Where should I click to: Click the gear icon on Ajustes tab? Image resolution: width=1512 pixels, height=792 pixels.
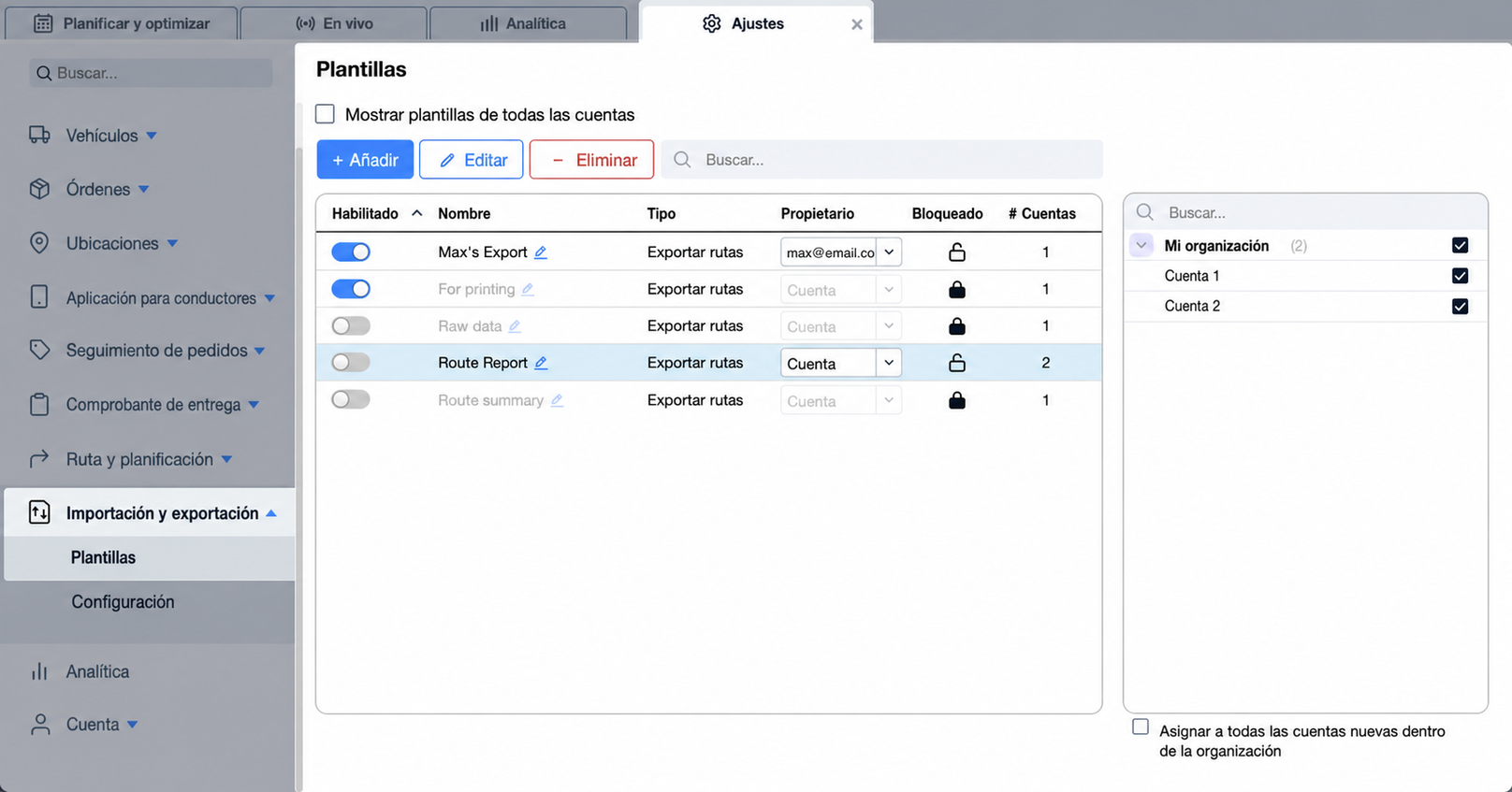[712, 23]
